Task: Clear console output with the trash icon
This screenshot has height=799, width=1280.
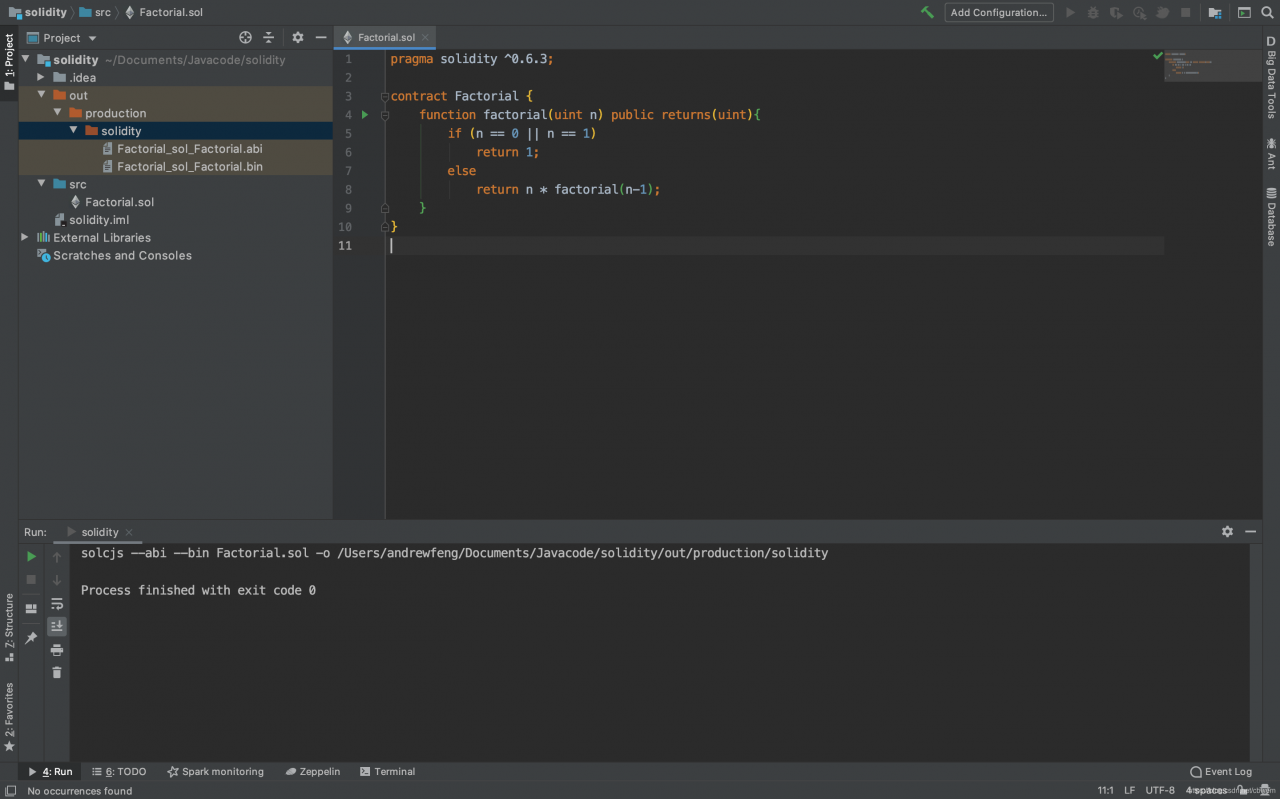Action: click(57, 673)
